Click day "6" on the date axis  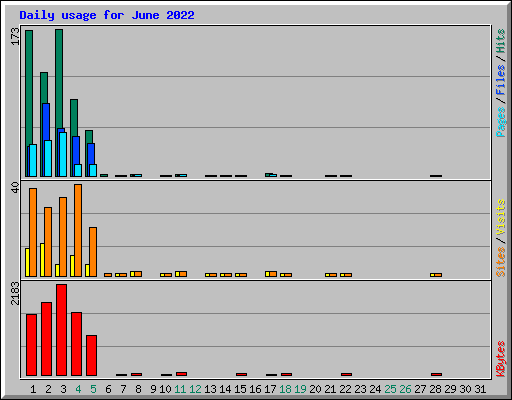point(108,389)
